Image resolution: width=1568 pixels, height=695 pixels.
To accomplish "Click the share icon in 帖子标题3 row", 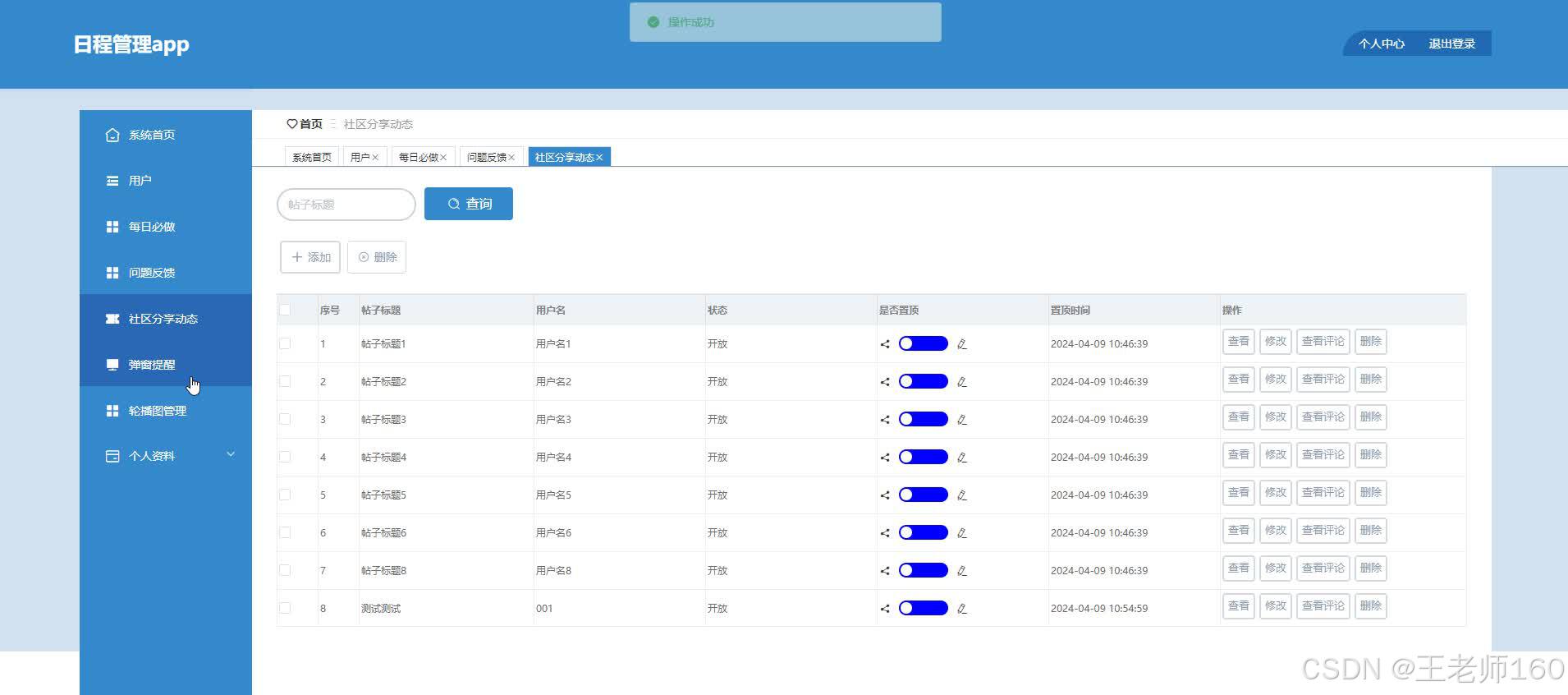I will (885, 420).
